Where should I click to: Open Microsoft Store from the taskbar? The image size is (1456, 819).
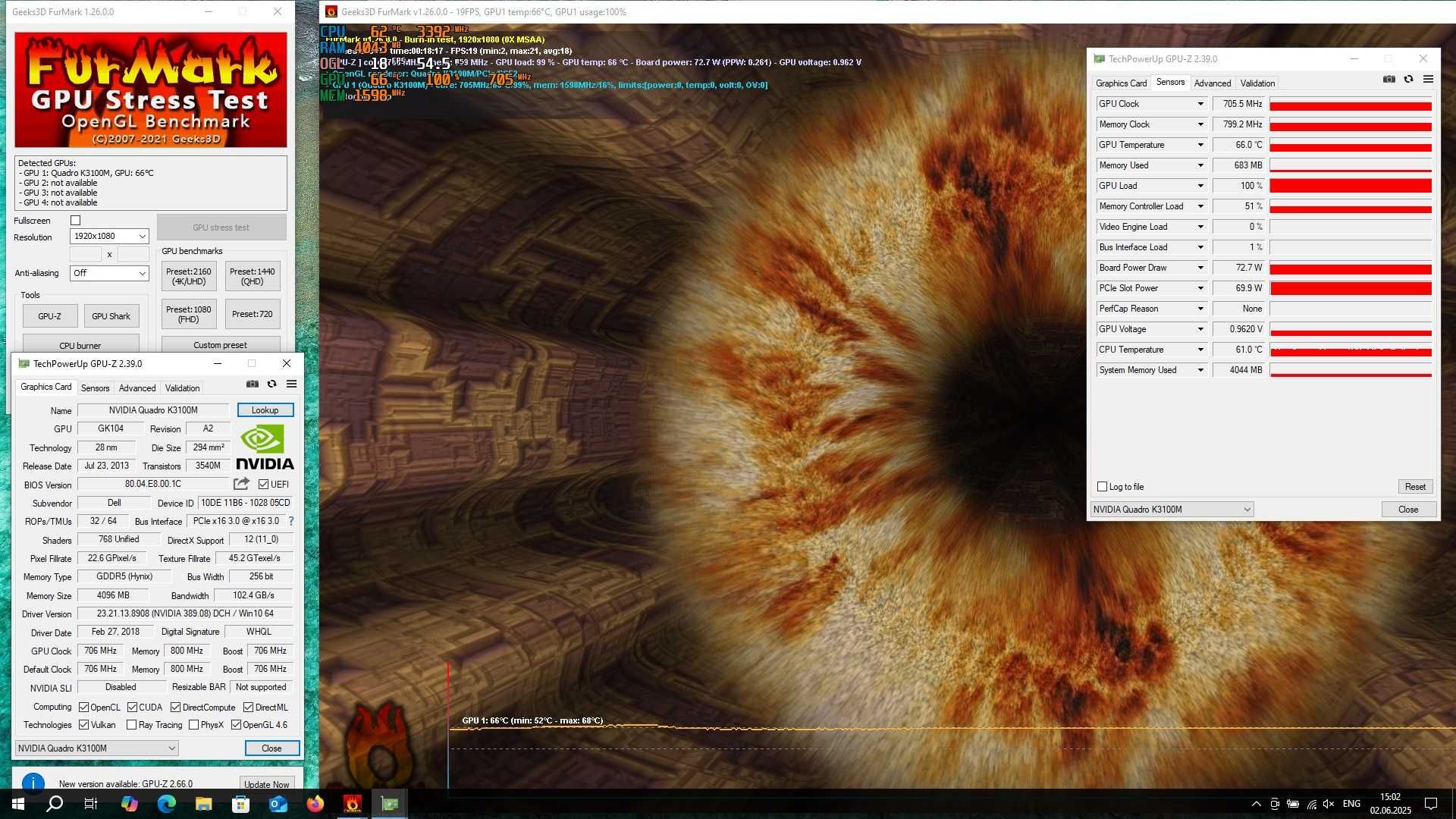240,804
